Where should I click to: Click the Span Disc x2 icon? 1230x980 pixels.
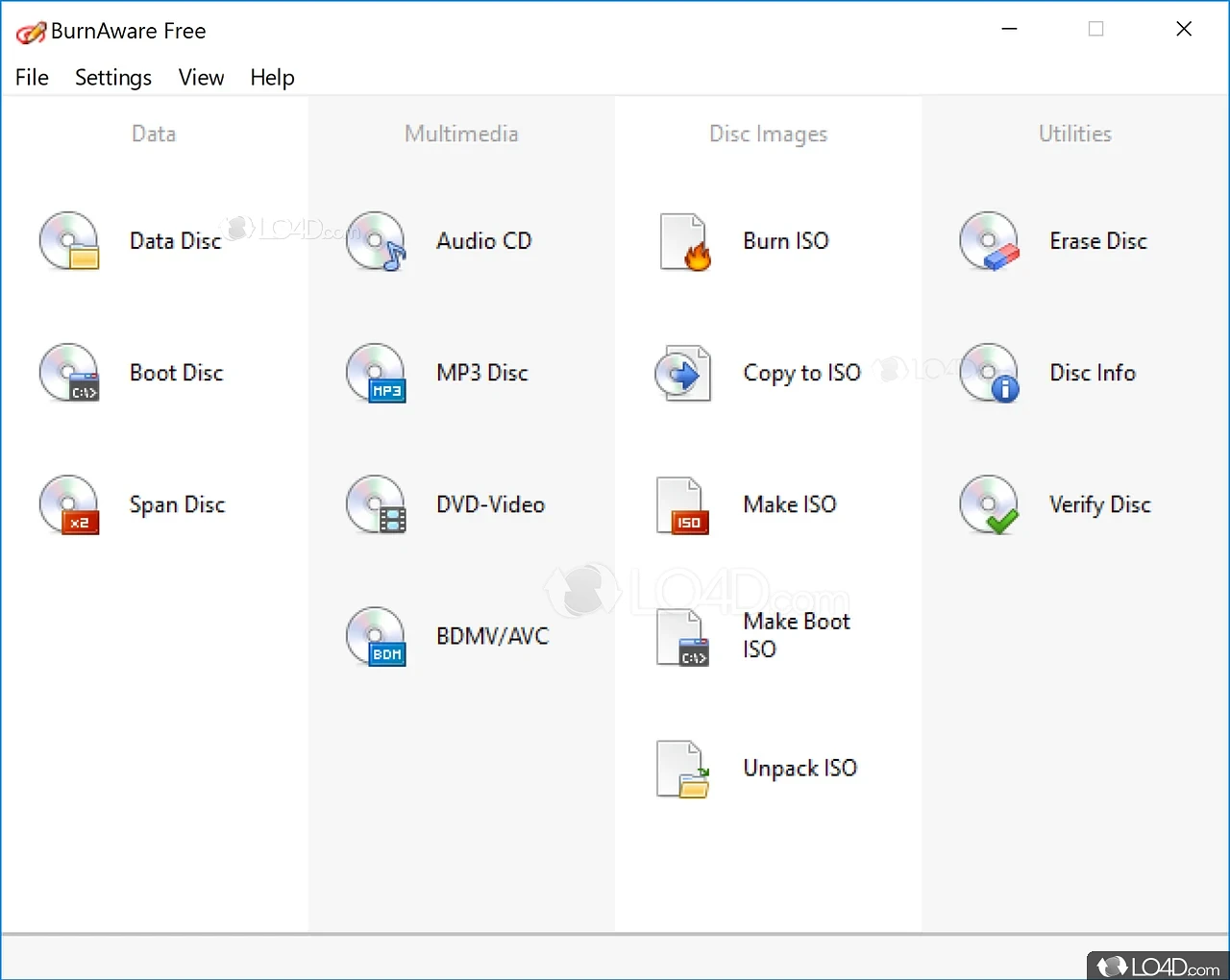coord(69,504)
